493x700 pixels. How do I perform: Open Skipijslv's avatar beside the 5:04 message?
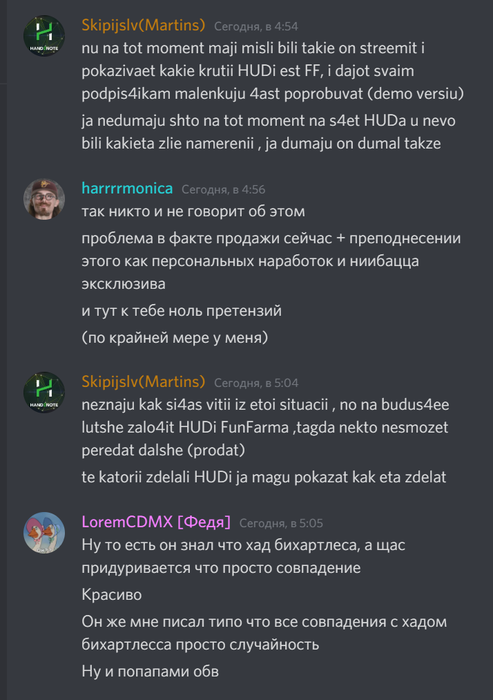tap(44, 392)
